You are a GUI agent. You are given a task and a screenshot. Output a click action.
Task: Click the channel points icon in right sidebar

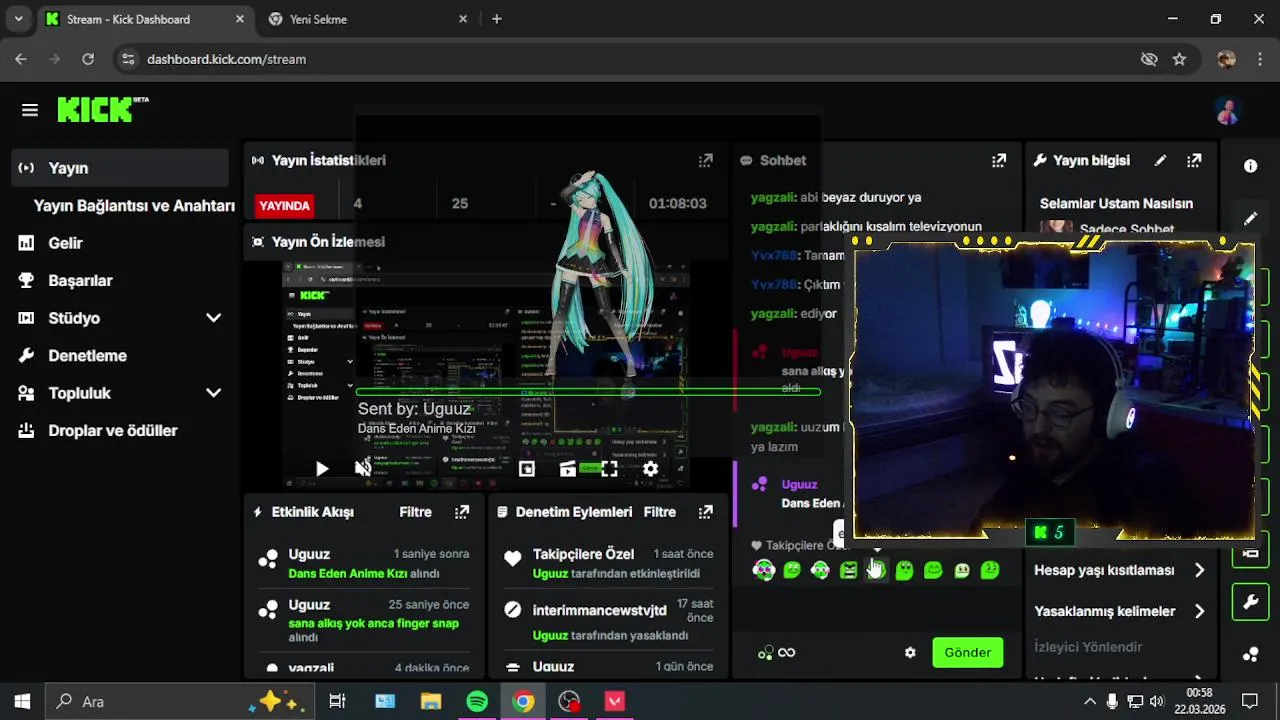click(x=1250, y=655)
